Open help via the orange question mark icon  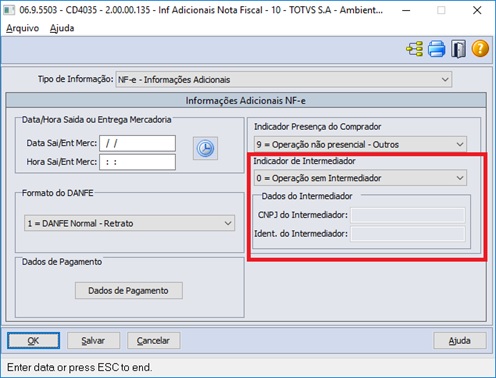pos(480,49)
